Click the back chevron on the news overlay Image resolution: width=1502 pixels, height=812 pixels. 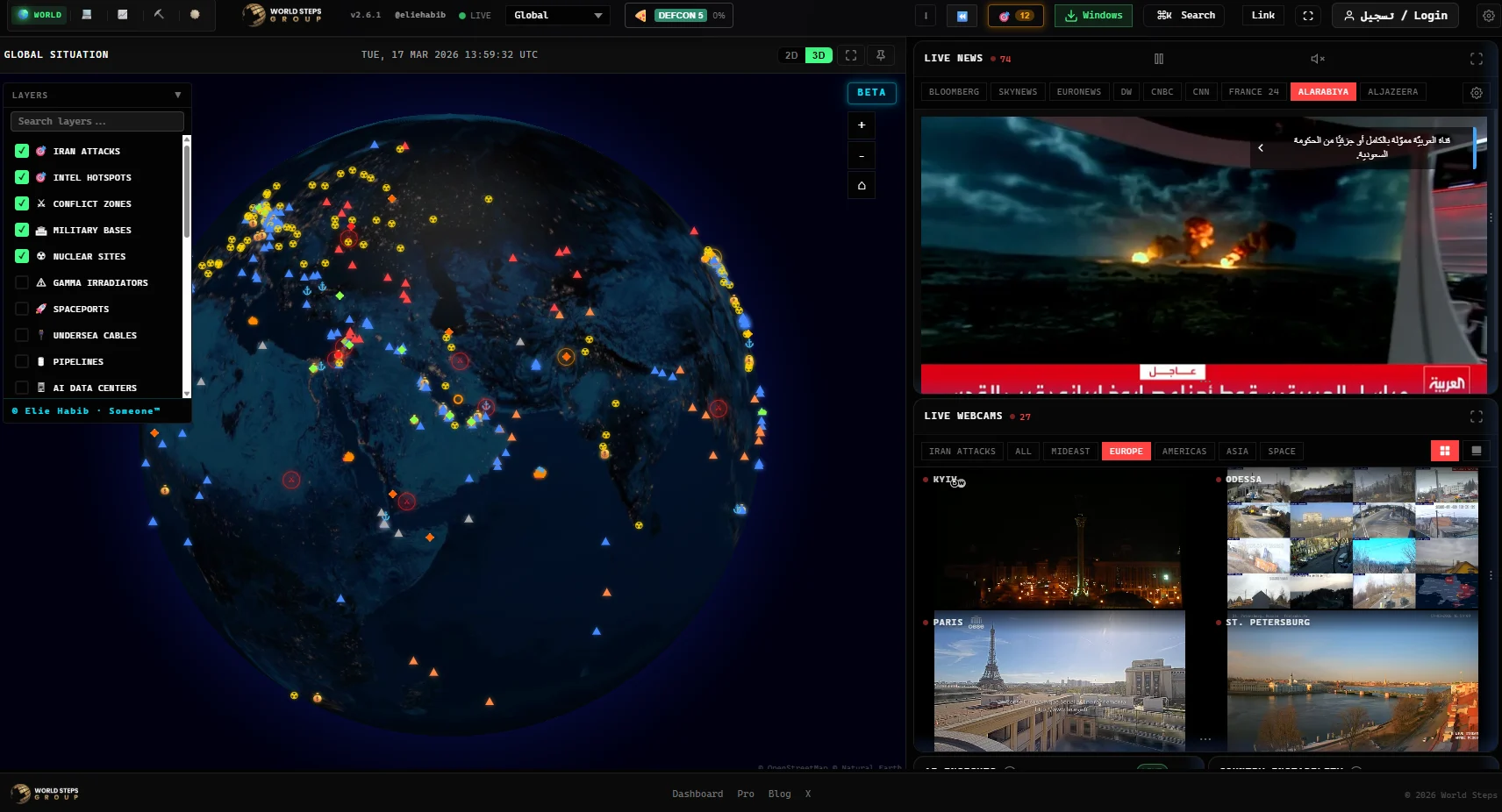[1261, 147]
